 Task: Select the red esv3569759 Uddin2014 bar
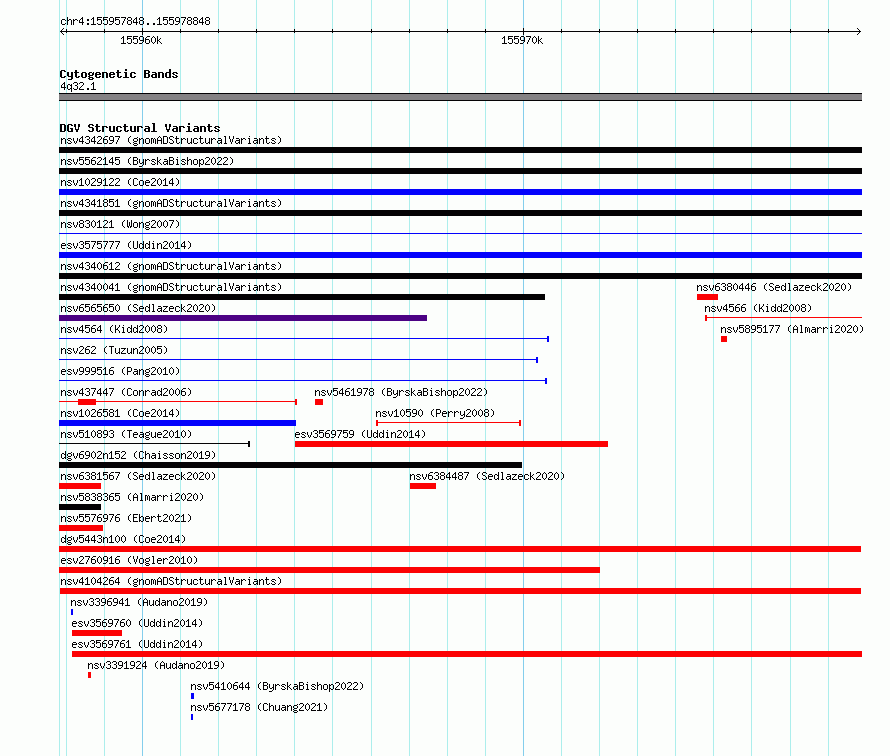(451, 444)
